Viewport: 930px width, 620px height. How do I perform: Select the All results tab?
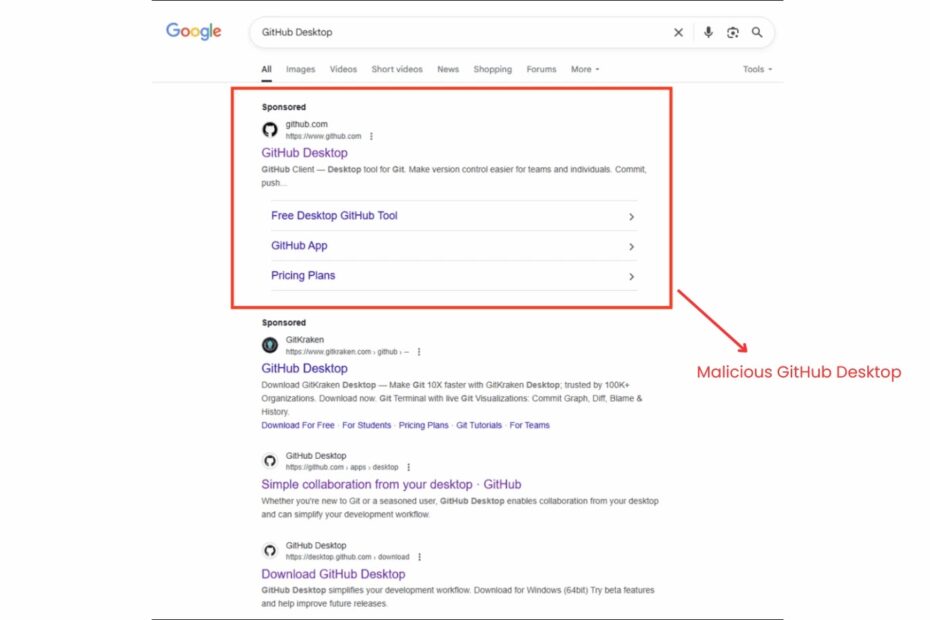266,69
